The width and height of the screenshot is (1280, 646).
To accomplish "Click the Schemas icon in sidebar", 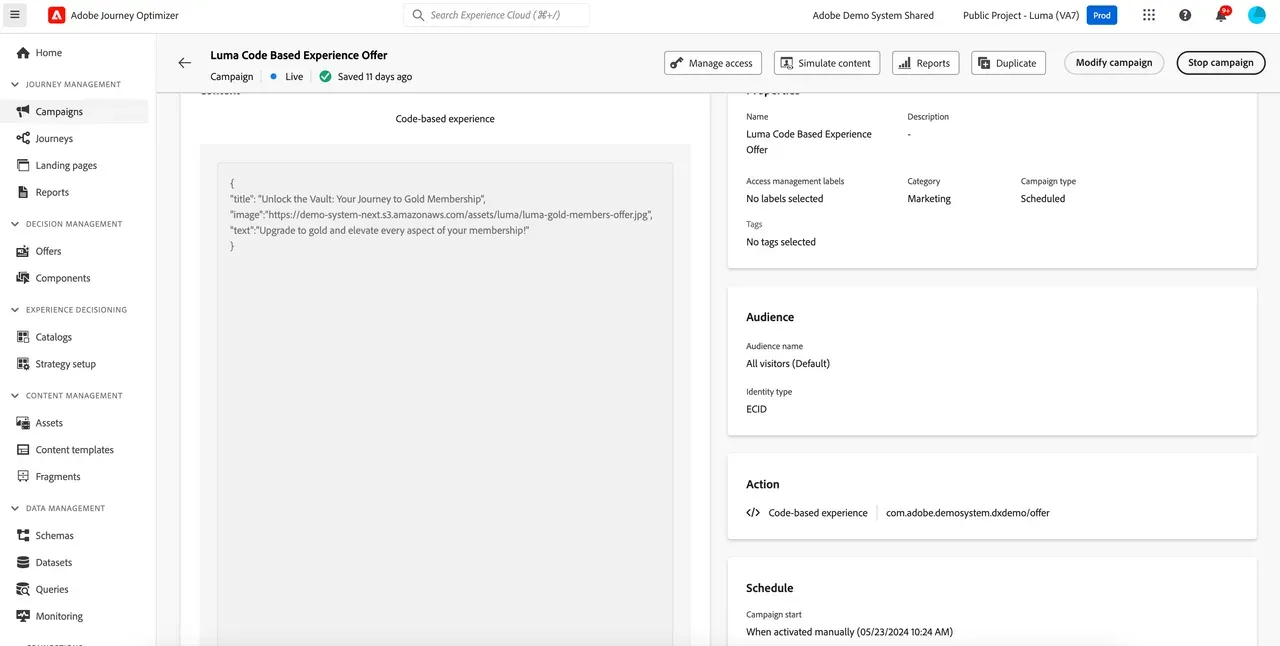I will (23, 536).
